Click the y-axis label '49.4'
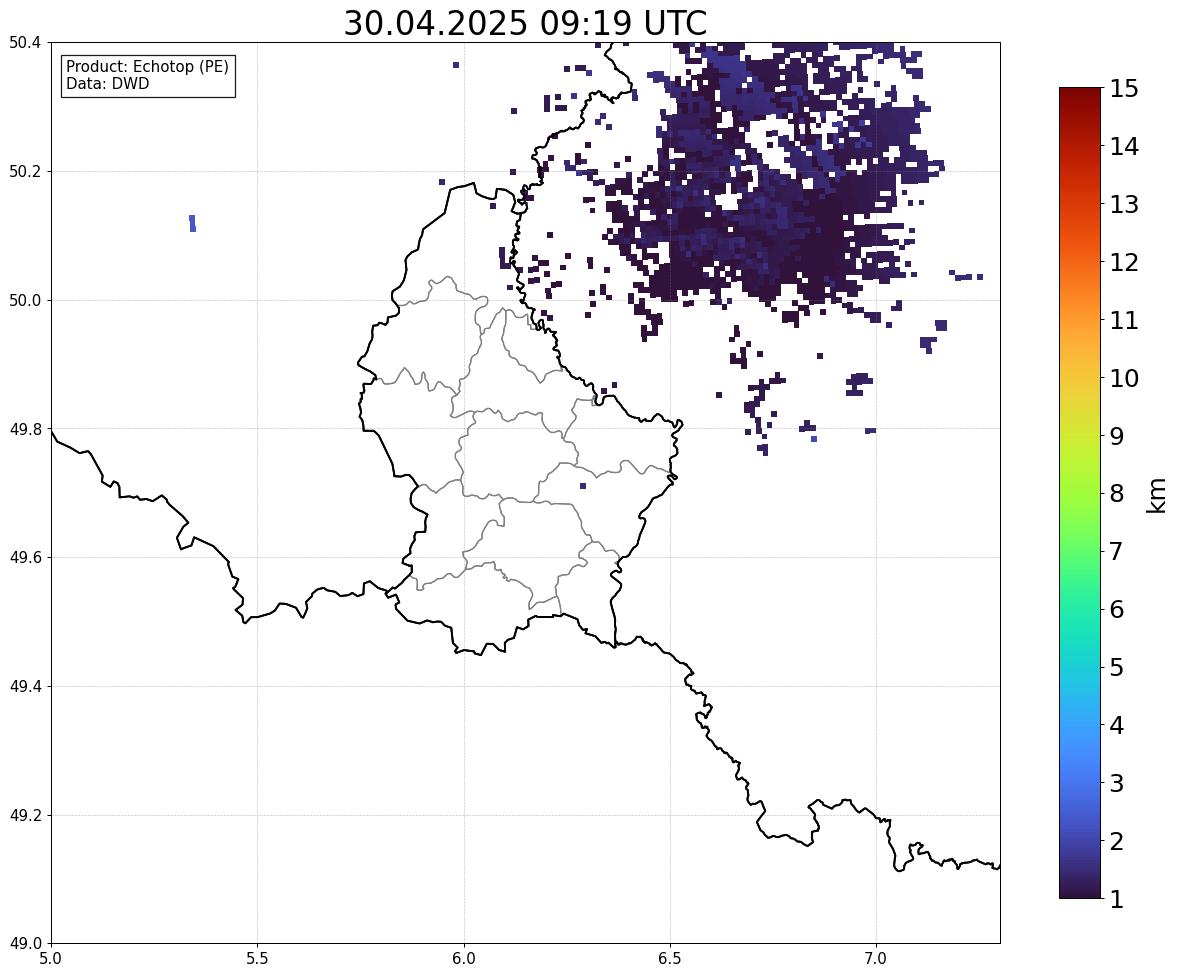 [25, 686]
